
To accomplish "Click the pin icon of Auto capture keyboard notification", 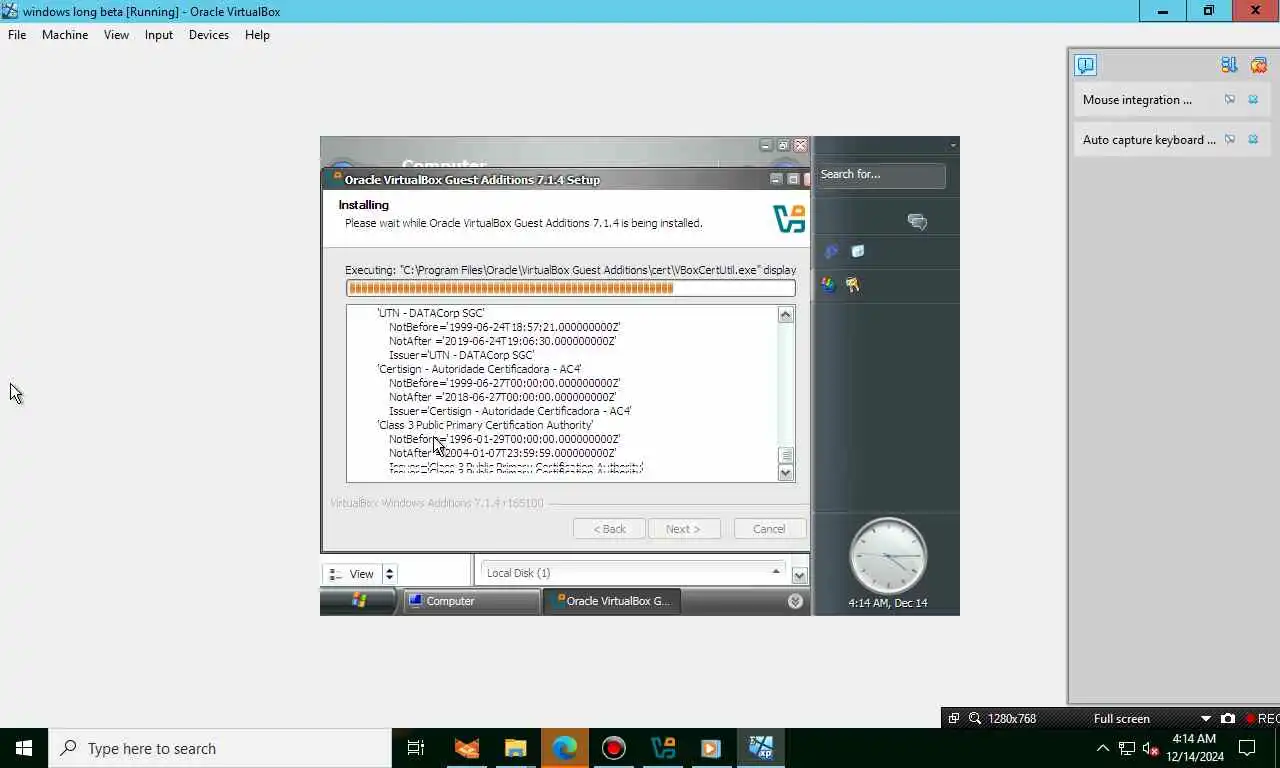I will pos(1230,140).
